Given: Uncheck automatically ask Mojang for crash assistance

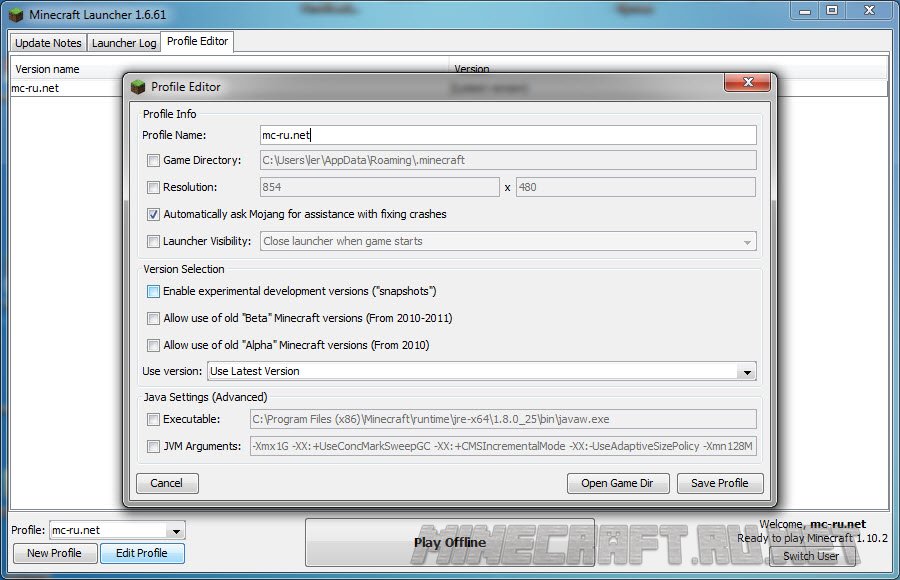Looking at the screenshot, I should (153, 214).
